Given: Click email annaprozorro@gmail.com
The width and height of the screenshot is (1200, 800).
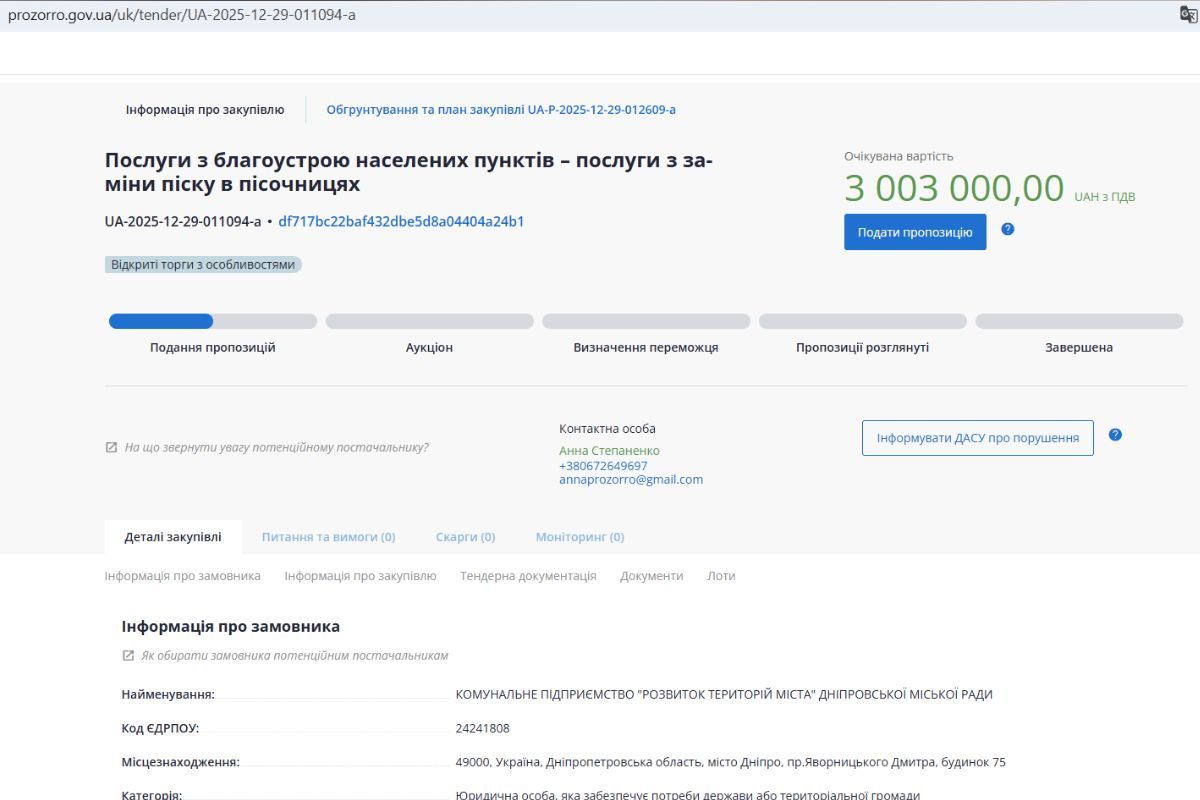Looking at the screenshot, I should [x=631, y=479].
